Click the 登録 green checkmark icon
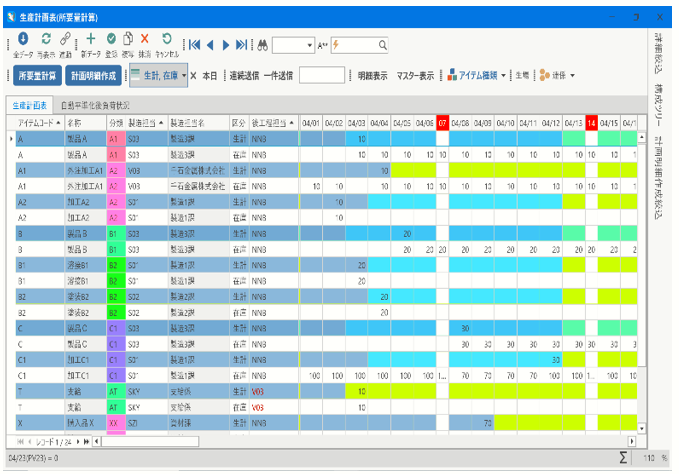This screenshot has height=474, width=679. point(111,39)
